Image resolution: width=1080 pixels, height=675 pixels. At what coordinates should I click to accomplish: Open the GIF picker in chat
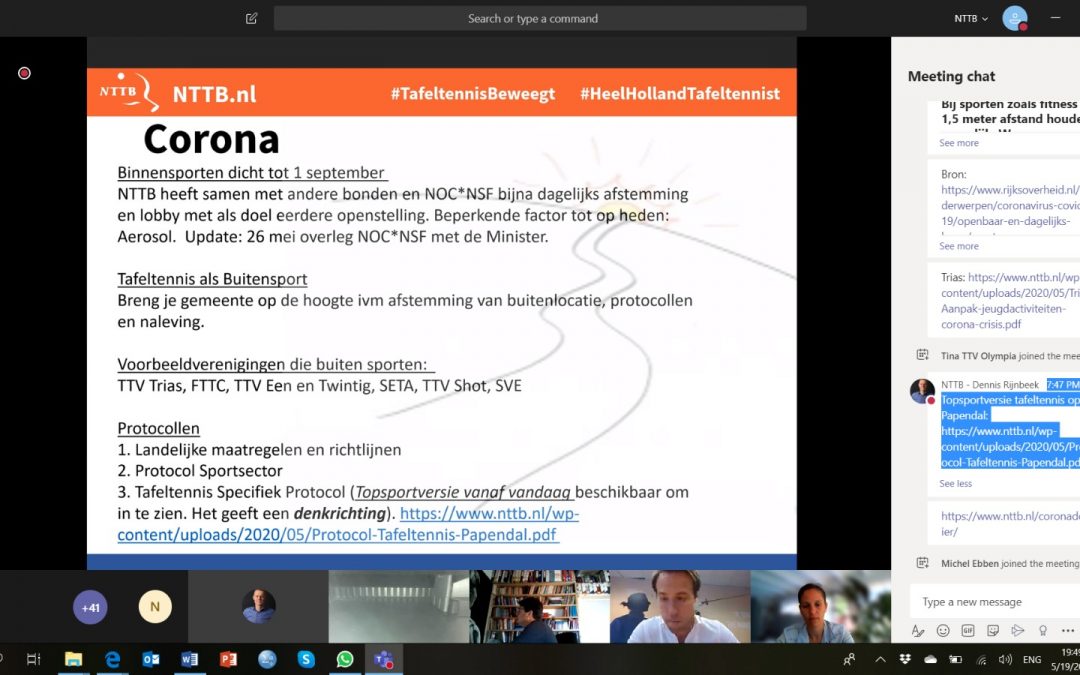pyautogui.click(x=968, y=630)
